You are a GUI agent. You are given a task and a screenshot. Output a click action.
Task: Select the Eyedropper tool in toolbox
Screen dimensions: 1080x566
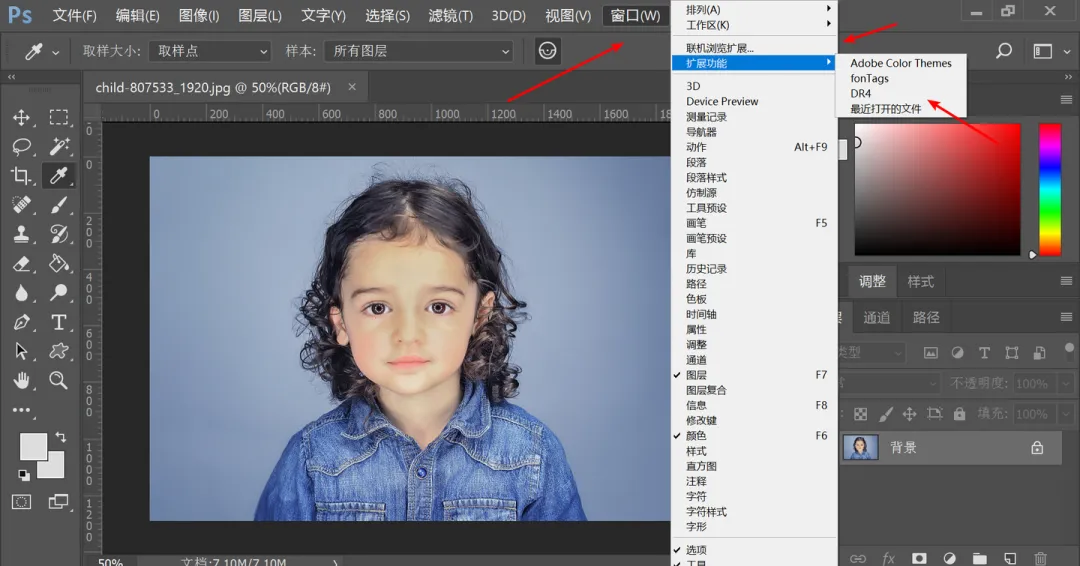coord(59,176)
